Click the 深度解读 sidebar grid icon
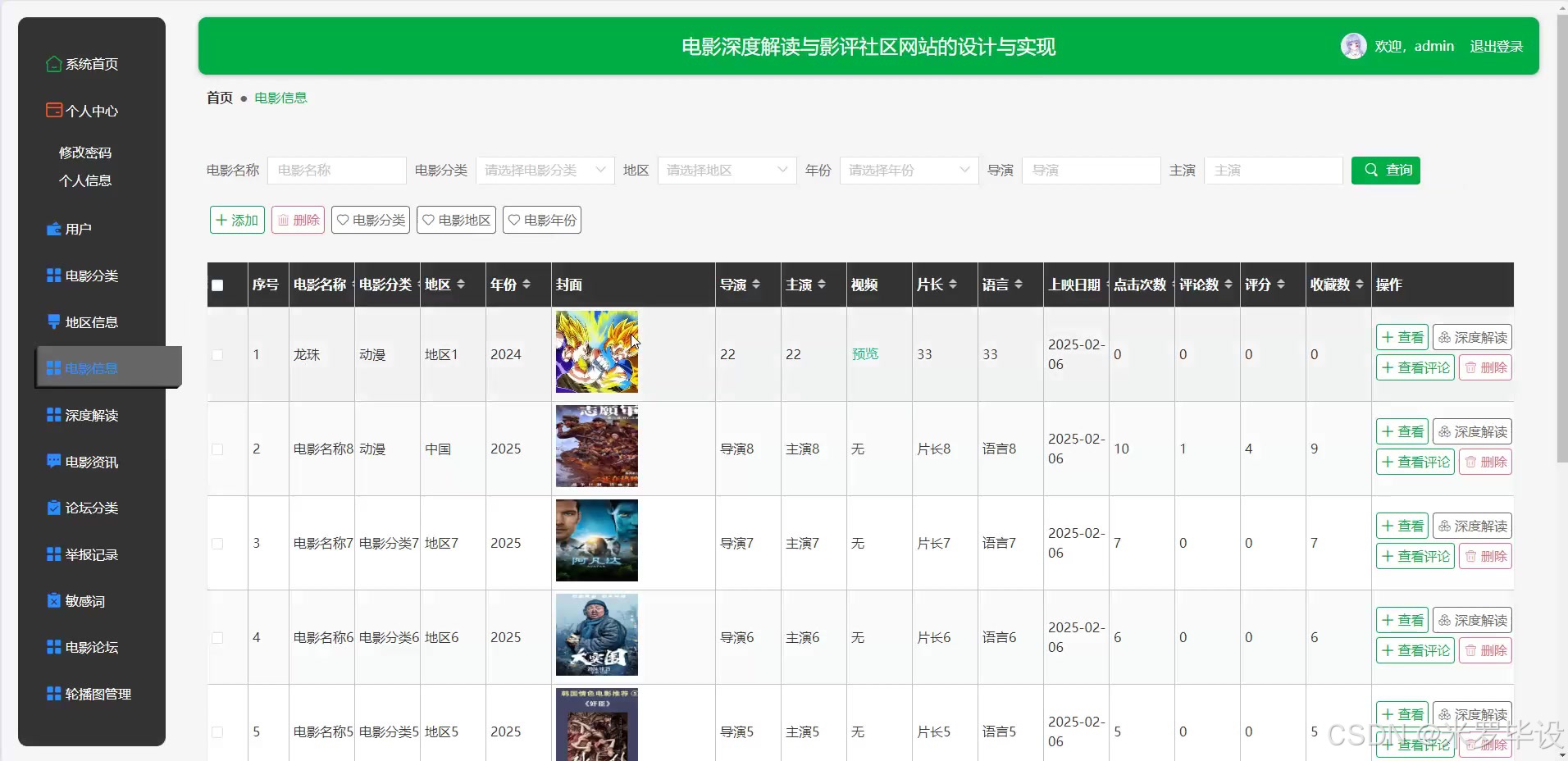 [54, 415]
